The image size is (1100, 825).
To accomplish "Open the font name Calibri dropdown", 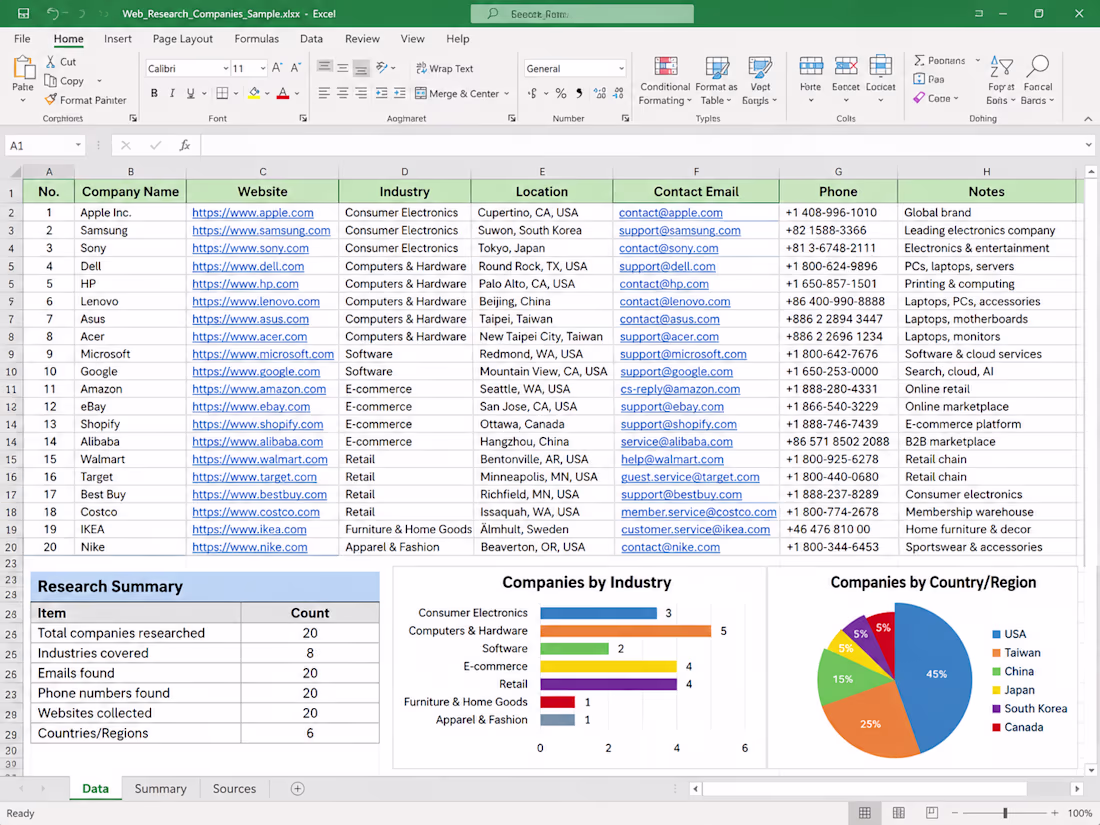I will [225, 68].
